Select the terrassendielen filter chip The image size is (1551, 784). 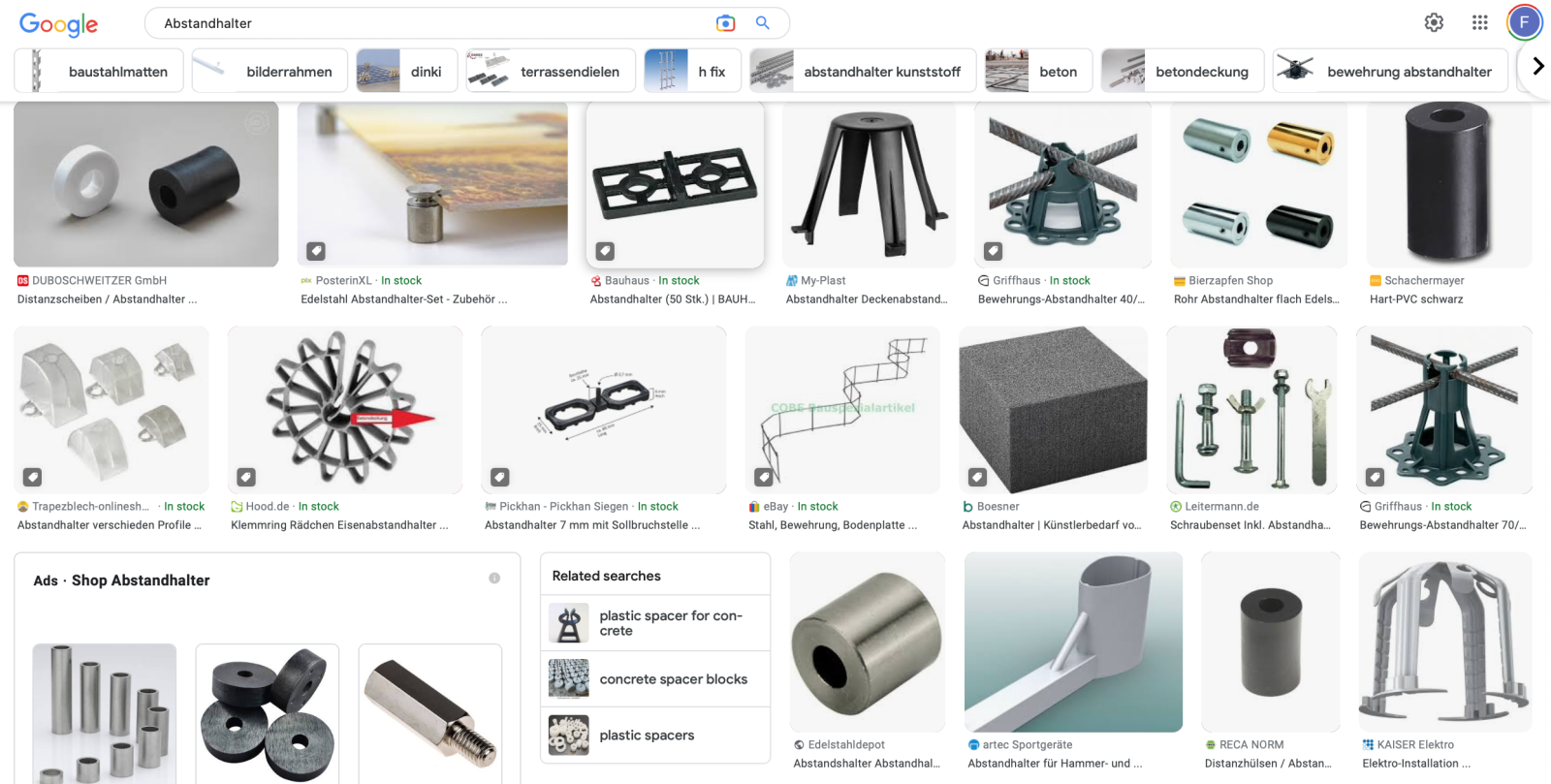[x=551, y=71]
